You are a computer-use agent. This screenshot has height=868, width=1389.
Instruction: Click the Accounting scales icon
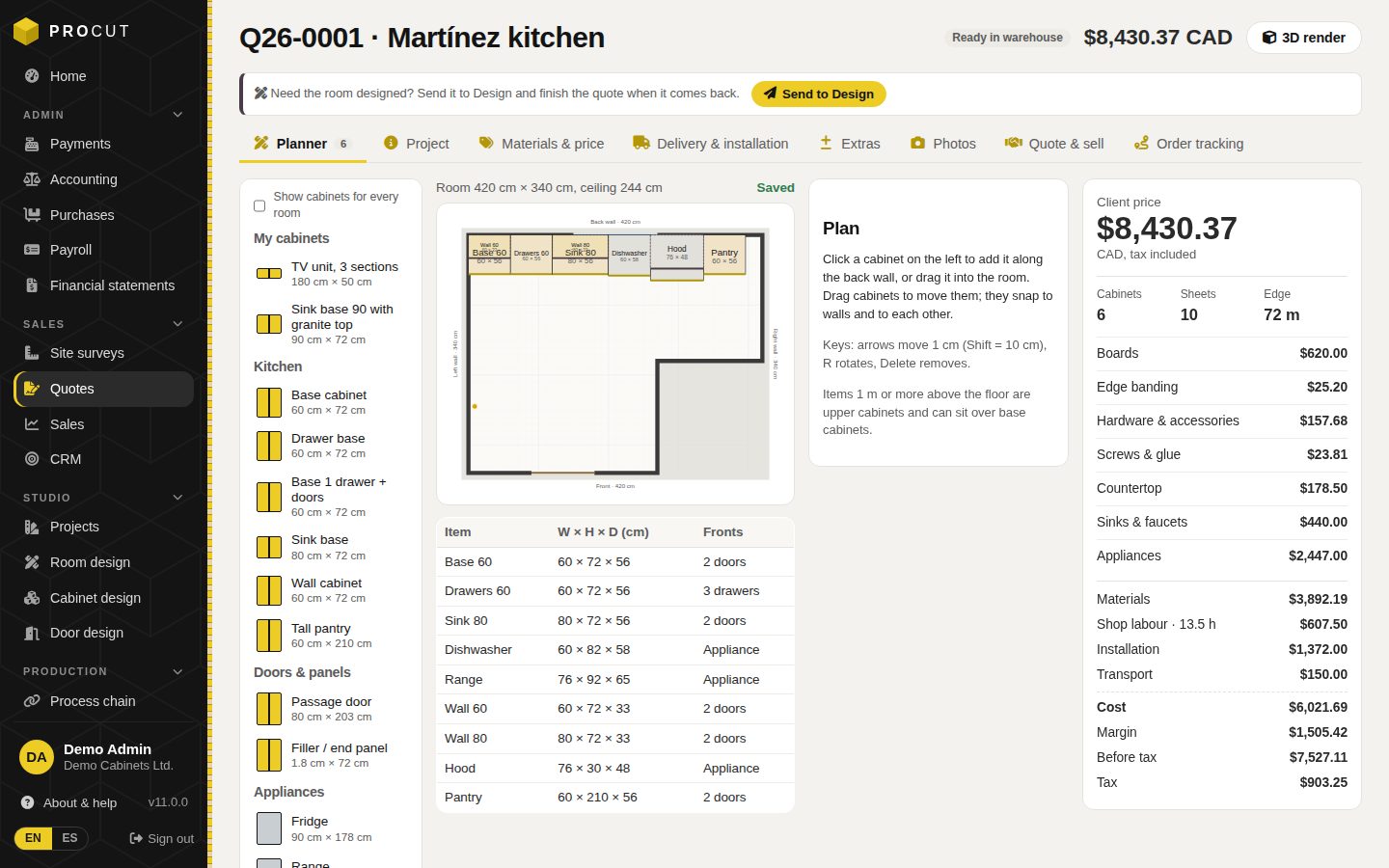32,179
